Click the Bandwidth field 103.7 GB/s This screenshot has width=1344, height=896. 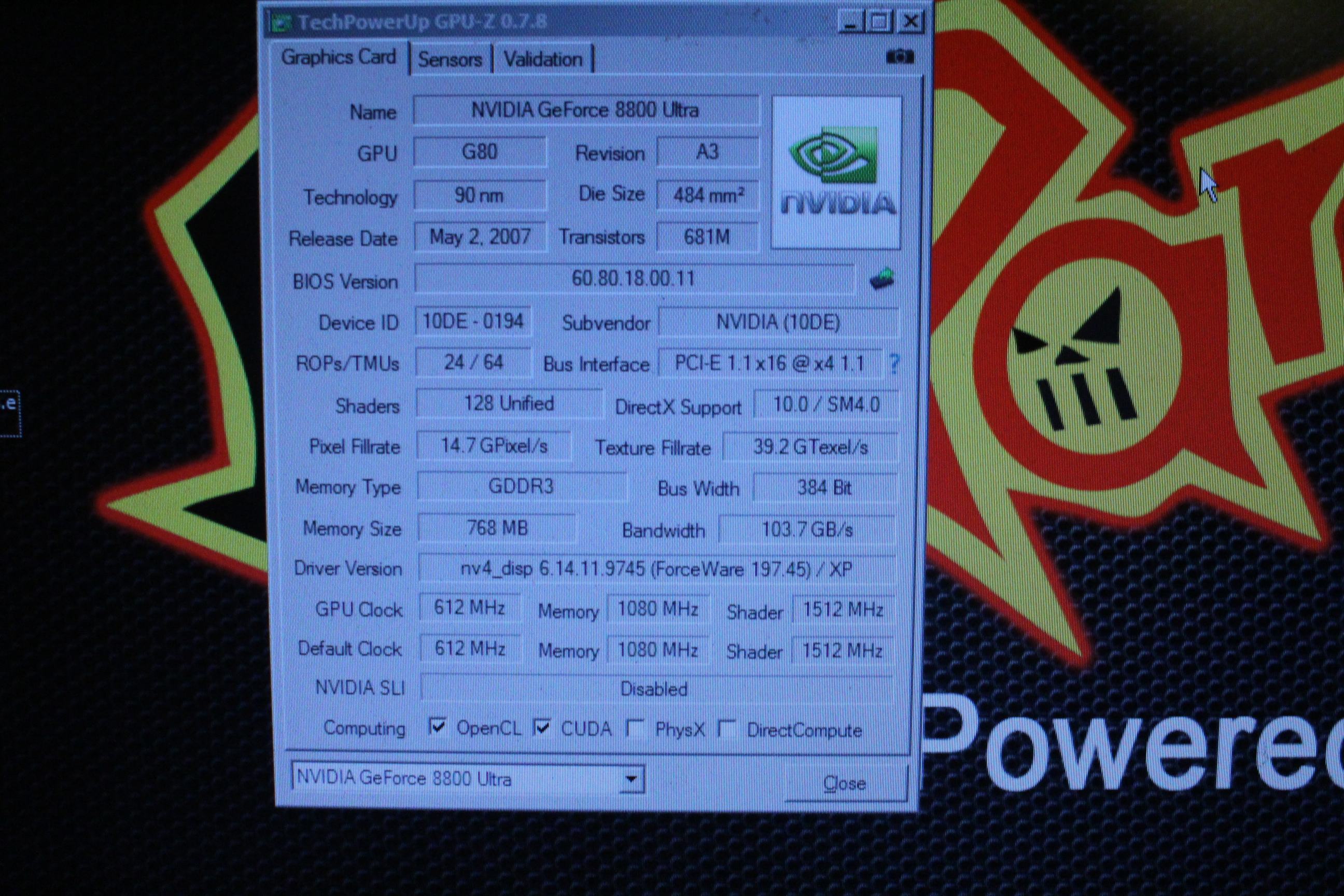pos(807,530)
